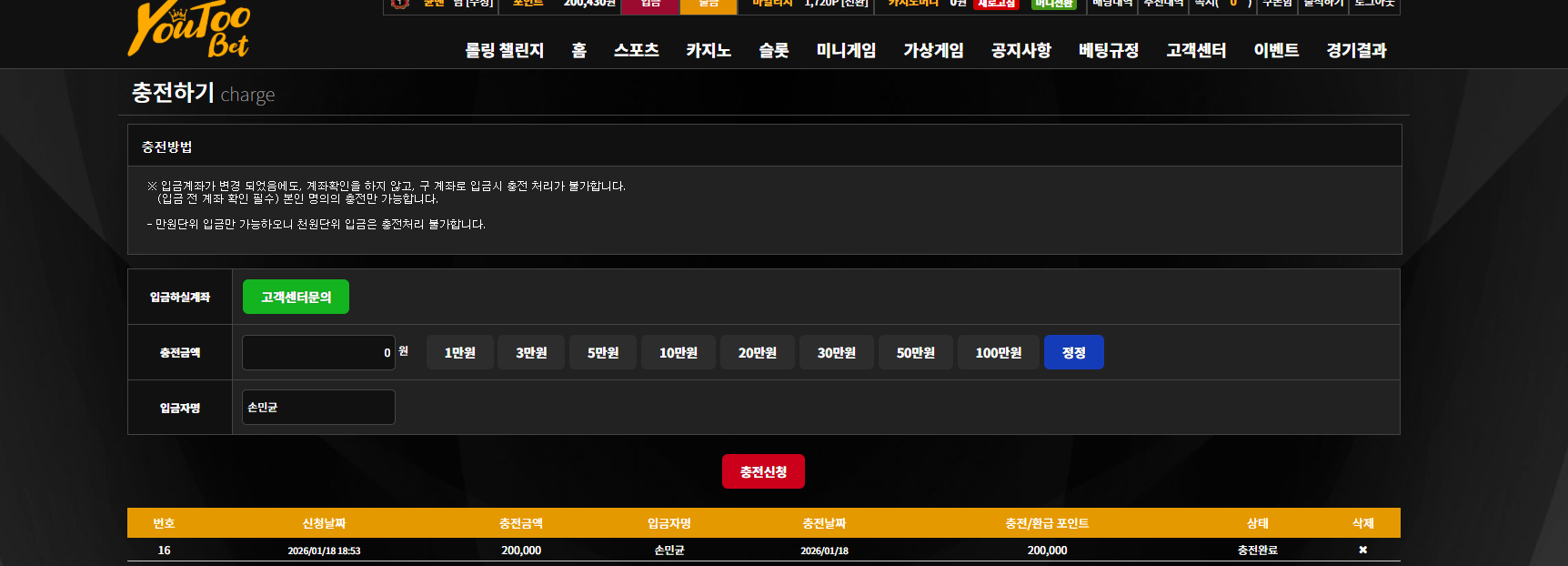Add 50만원 to the charge amount

[x=916, y=352]
